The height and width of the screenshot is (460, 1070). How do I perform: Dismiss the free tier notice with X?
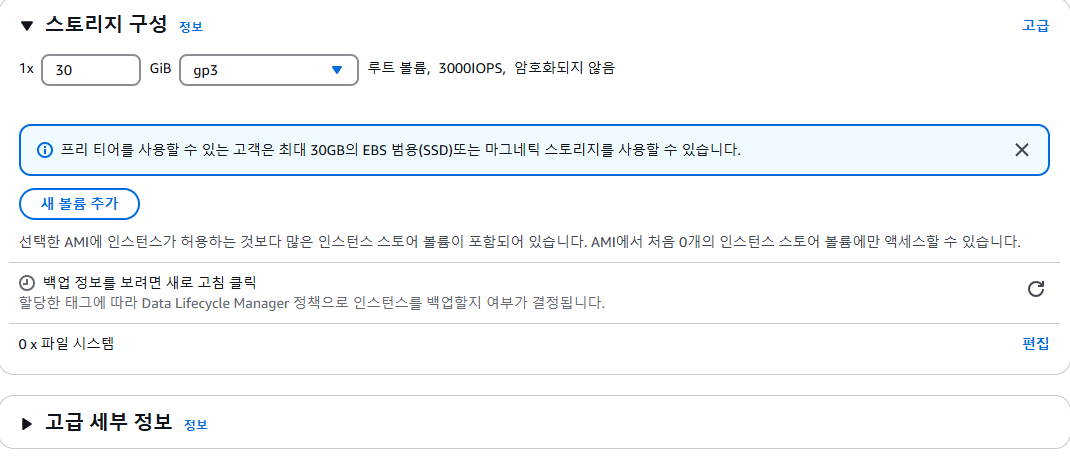point(1022,150)
